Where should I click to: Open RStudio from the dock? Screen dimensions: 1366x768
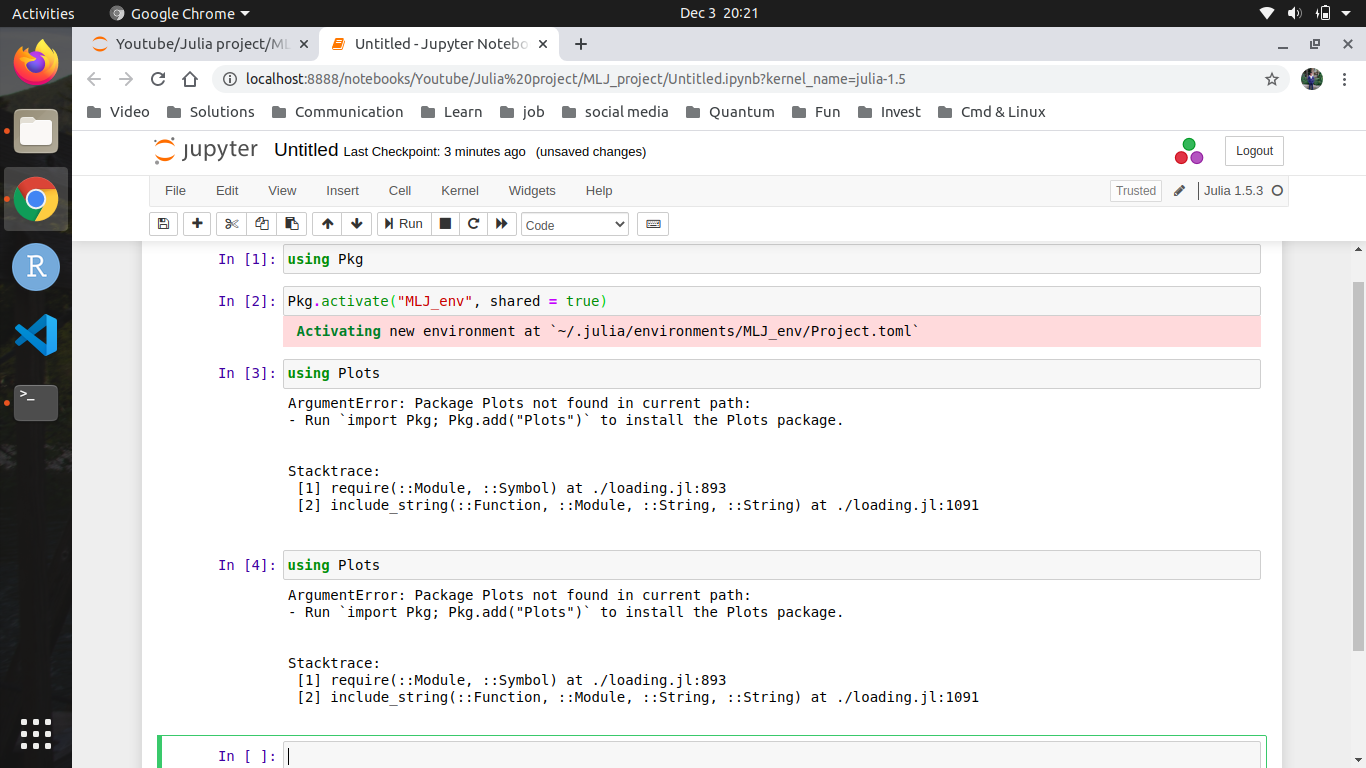[x=36, y=267]
